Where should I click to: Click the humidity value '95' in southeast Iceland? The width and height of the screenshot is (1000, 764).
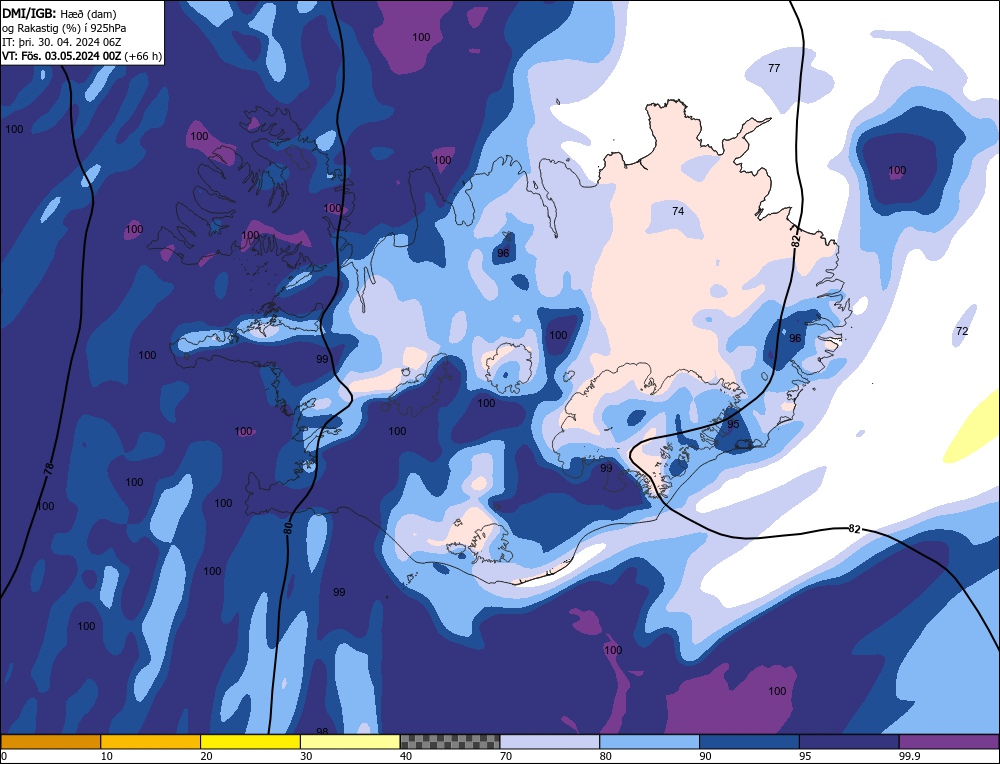[x=733, y=424]
